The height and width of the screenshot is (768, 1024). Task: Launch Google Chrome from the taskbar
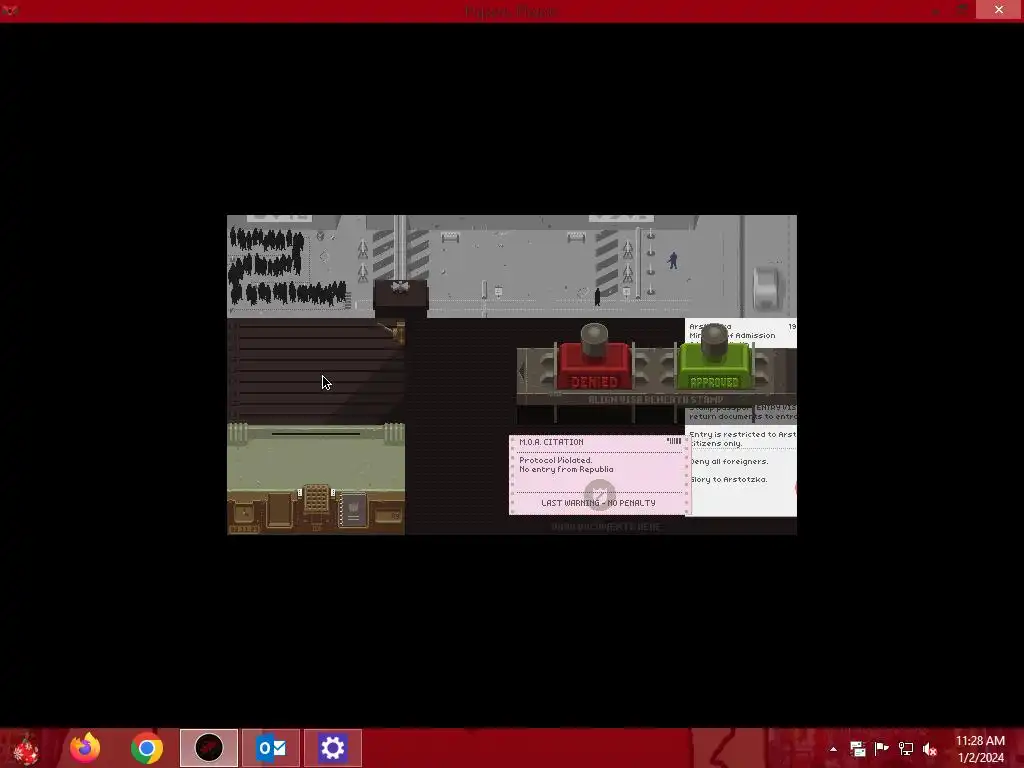tap(147, 748)
